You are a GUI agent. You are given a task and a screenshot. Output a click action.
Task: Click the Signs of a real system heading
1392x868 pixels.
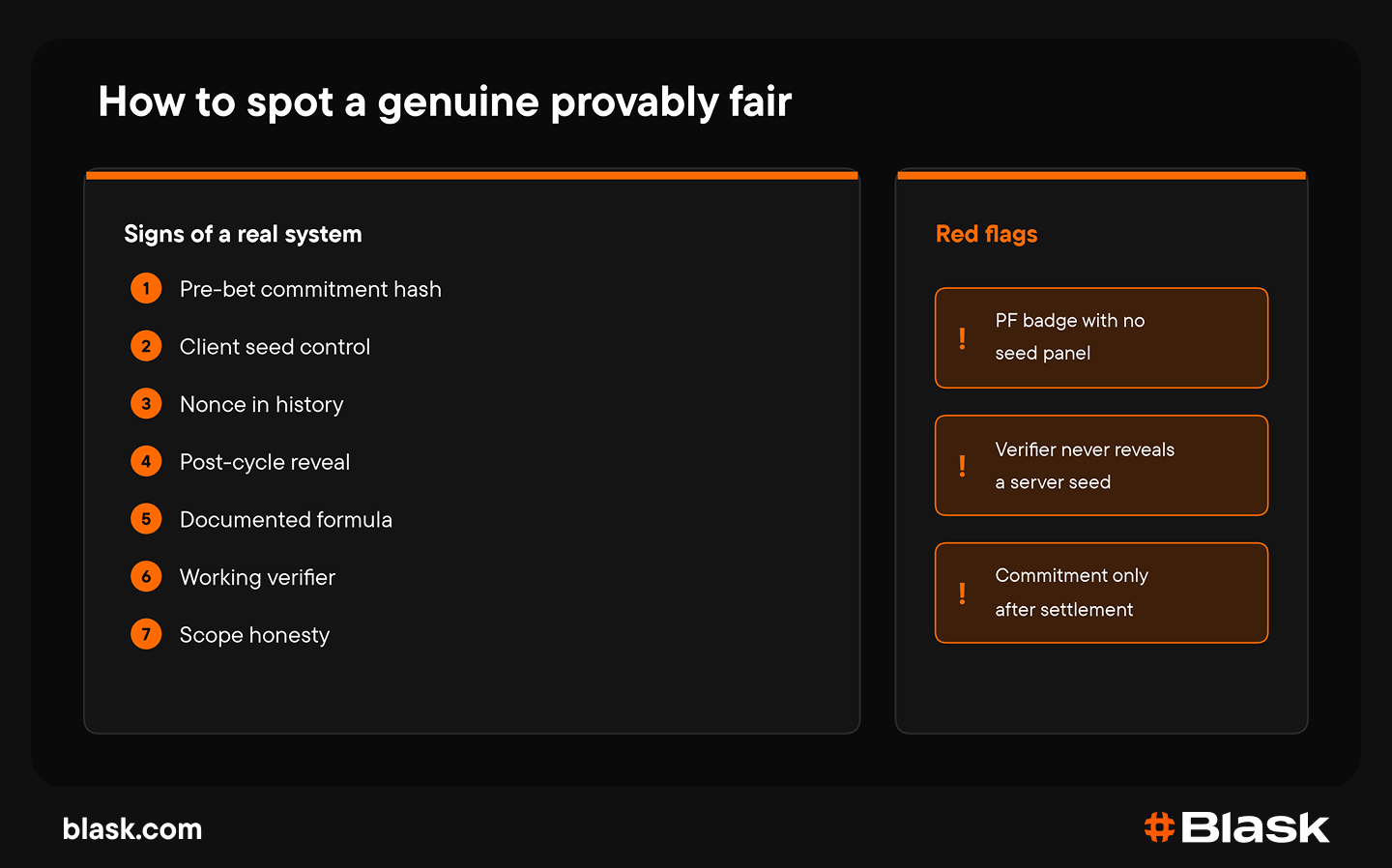(x=243, y=235)
